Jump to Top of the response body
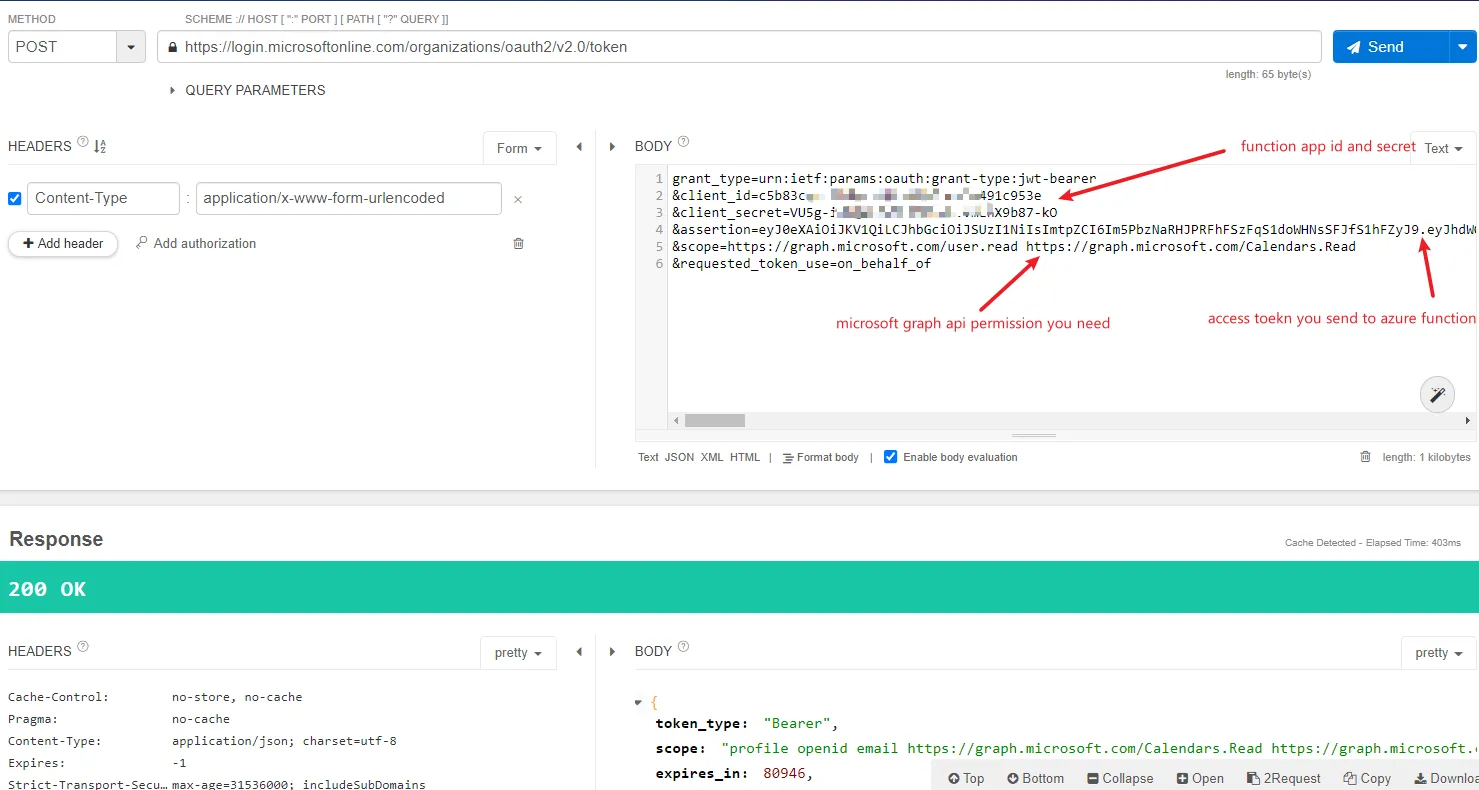Image resolution: width=1479 pixels, height=790 pixels. pos(966,778)
